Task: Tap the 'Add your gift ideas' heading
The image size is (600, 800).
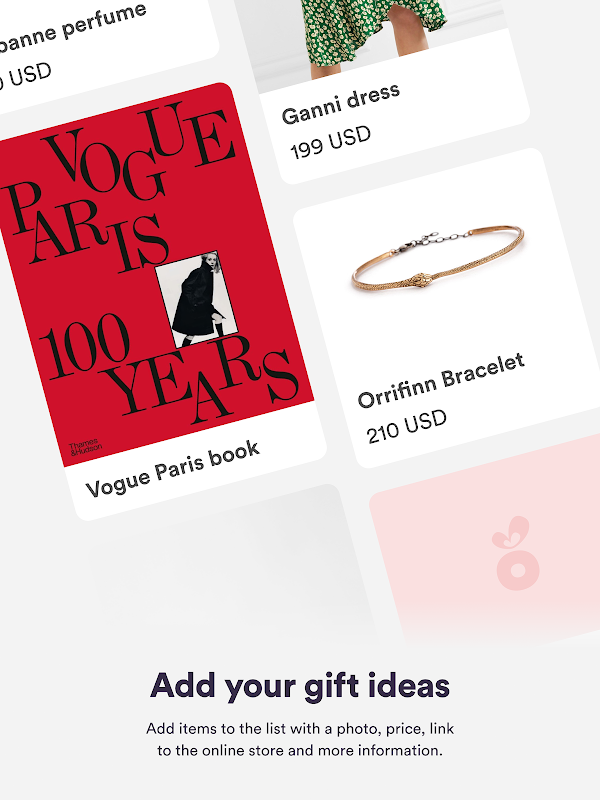Action: point(300,686)
